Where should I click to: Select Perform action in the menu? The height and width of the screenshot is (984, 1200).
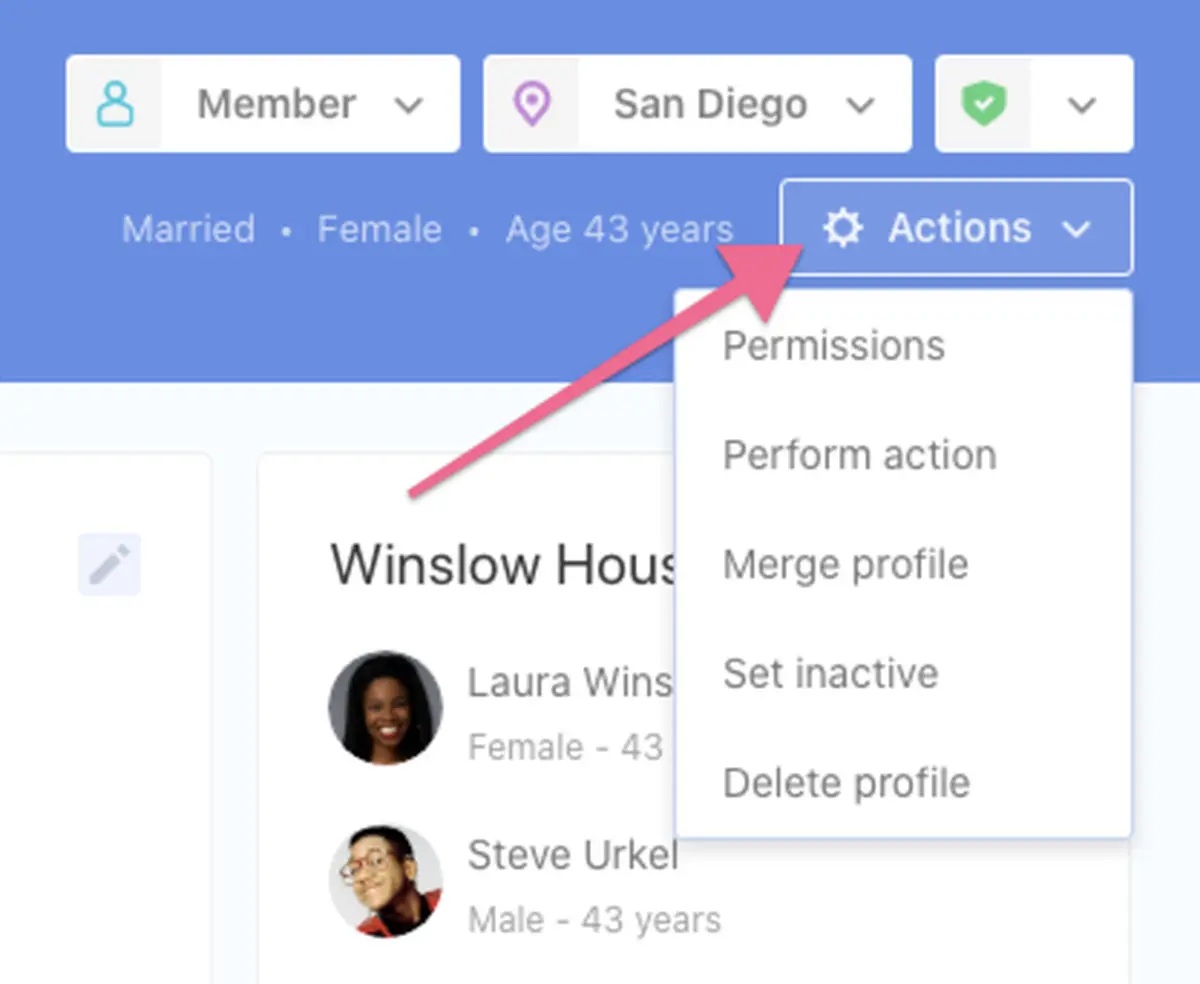point(860,455)
